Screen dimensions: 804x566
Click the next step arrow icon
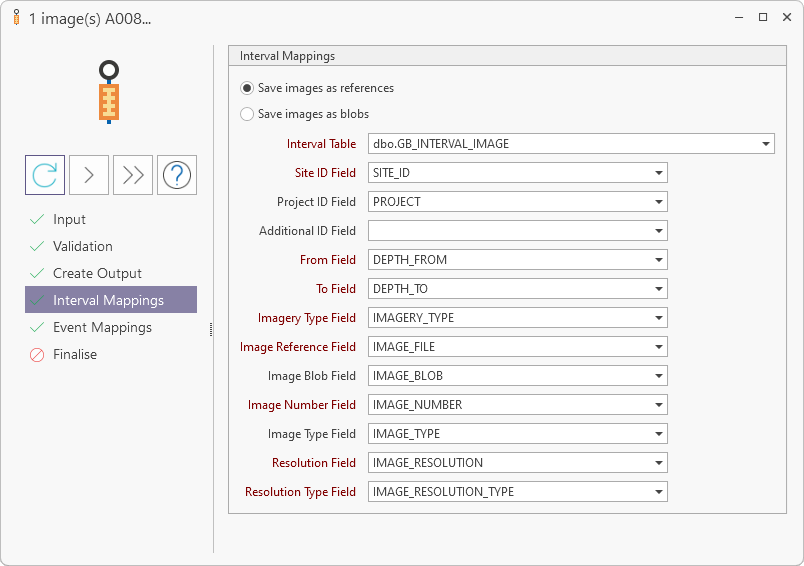click(x=89, y=175)
